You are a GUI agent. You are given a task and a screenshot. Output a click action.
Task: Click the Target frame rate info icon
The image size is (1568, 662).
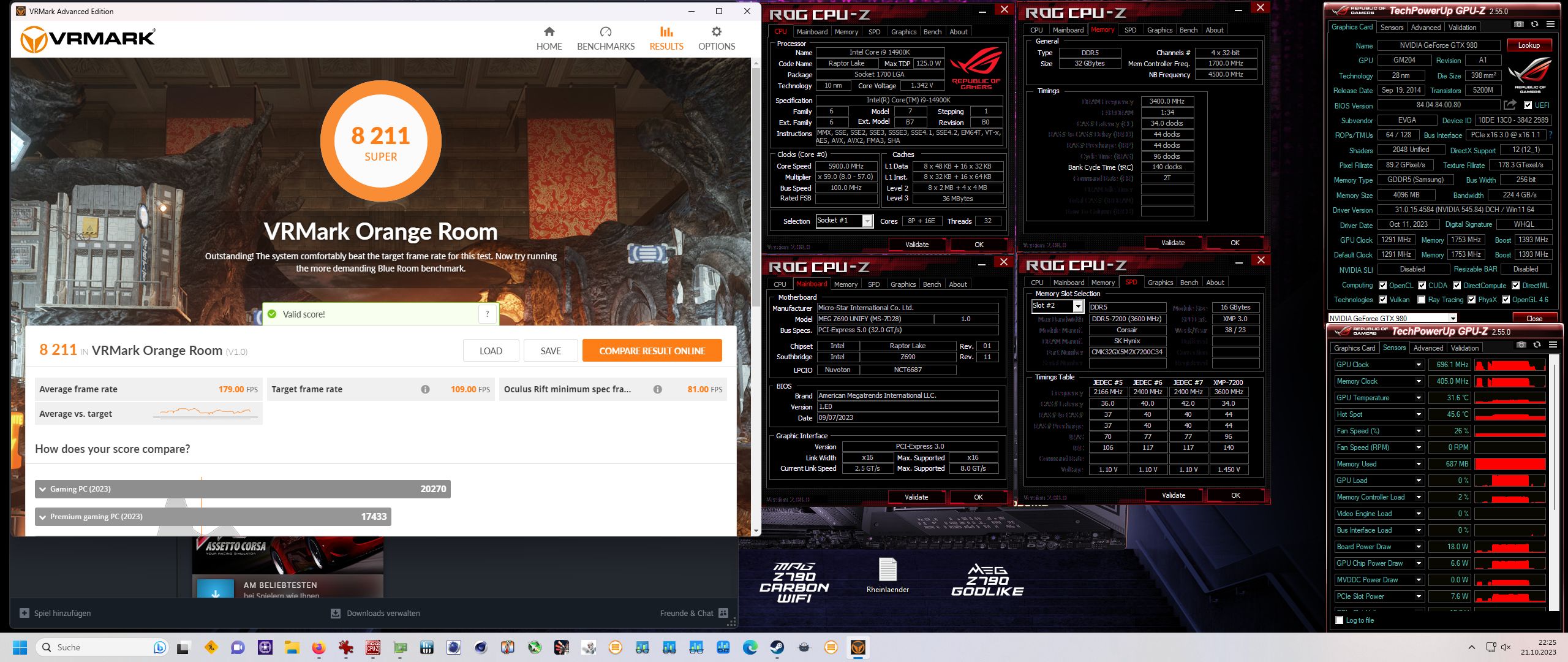[x=425, y=389]
